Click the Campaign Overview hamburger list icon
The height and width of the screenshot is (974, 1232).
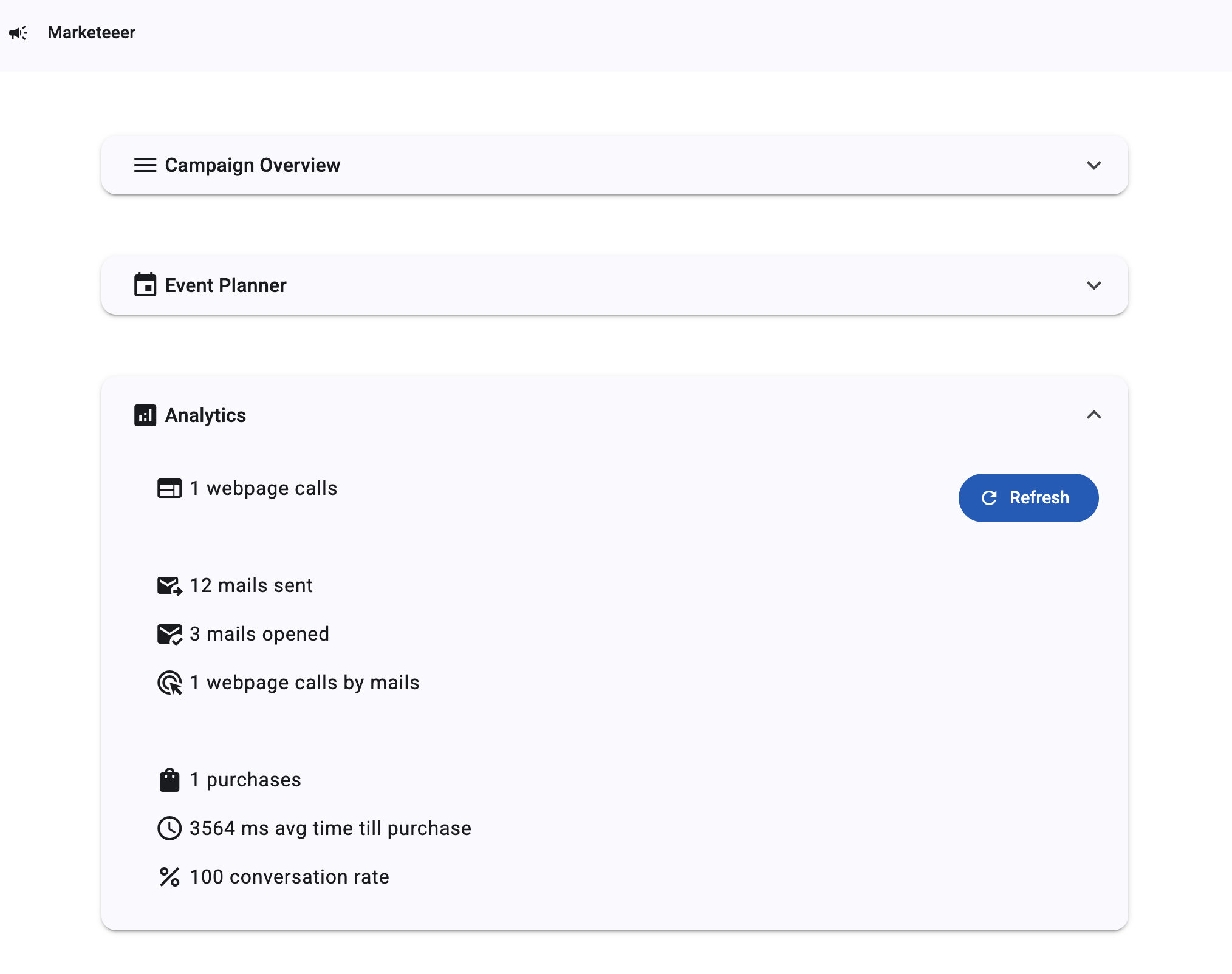(x=145, y=165)
